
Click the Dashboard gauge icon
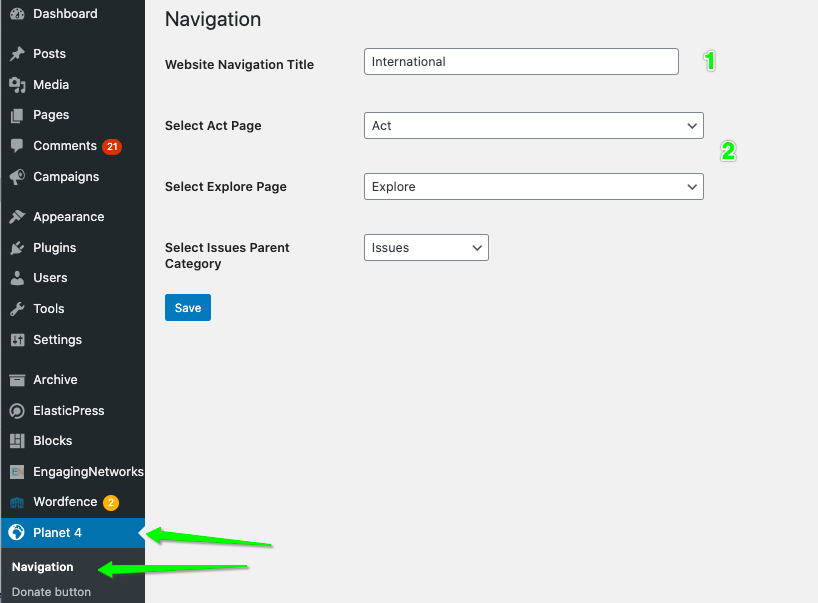click(17, 14)
